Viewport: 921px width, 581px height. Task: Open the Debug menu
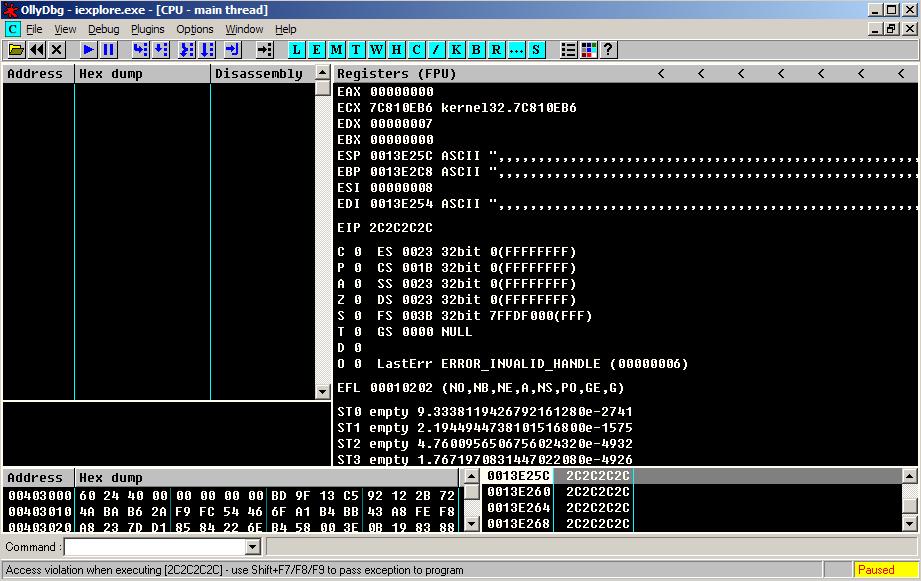pyautogui.click(x=103, y=29)
